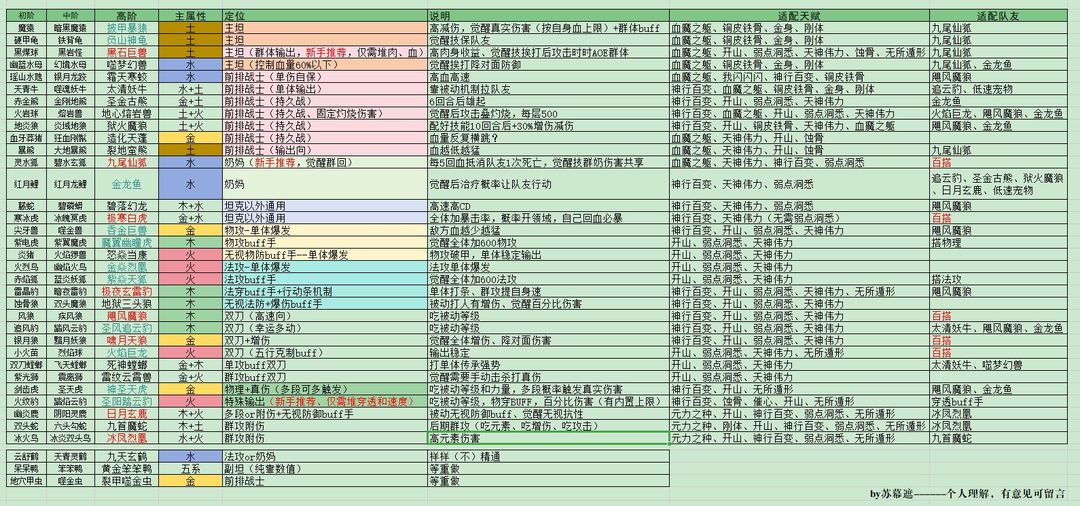Image resolution: width=1080 pixels, height=506 pixels.
Task: Click the 穿透buff手 teammate cell
Action: click(x=997, y=401)
